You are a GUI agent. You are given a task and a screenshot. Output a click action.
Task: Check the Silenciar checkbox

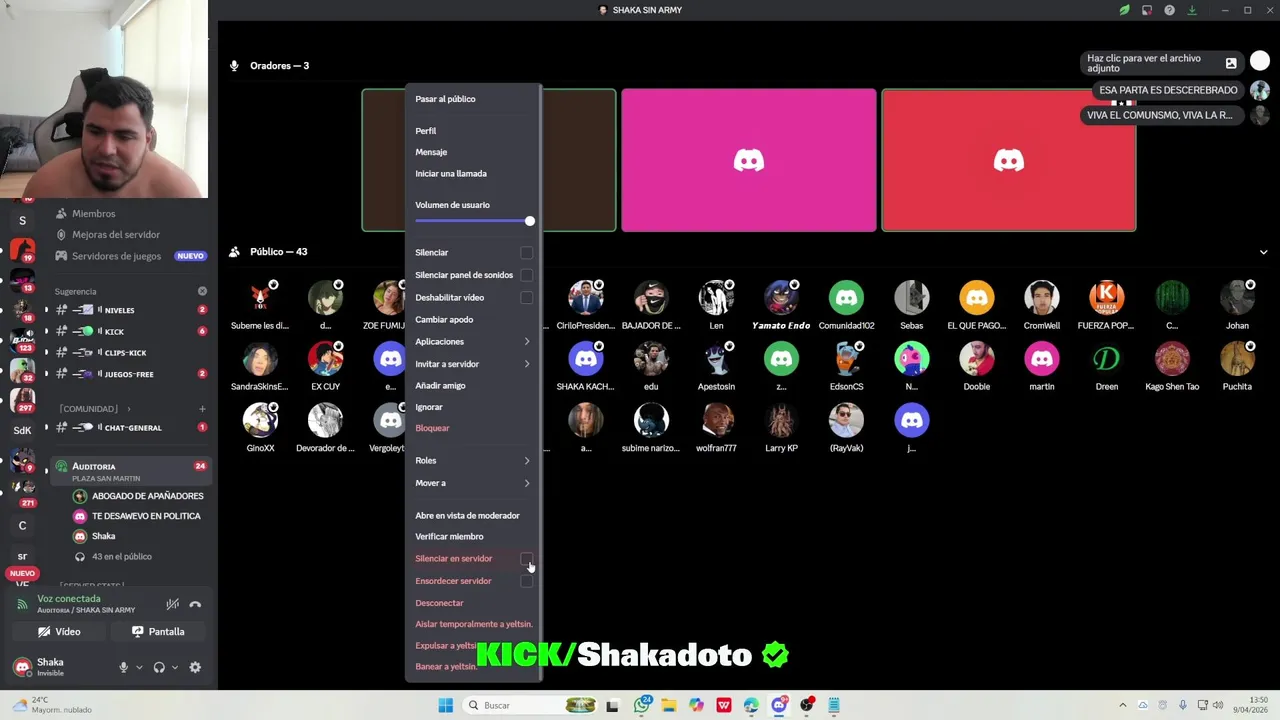(x=527, y=253)
